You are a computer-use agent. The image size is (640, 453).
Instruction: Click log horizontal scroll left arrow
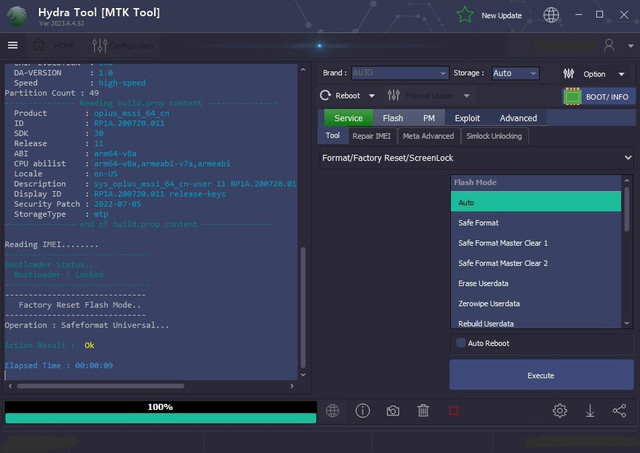(10, 386)
